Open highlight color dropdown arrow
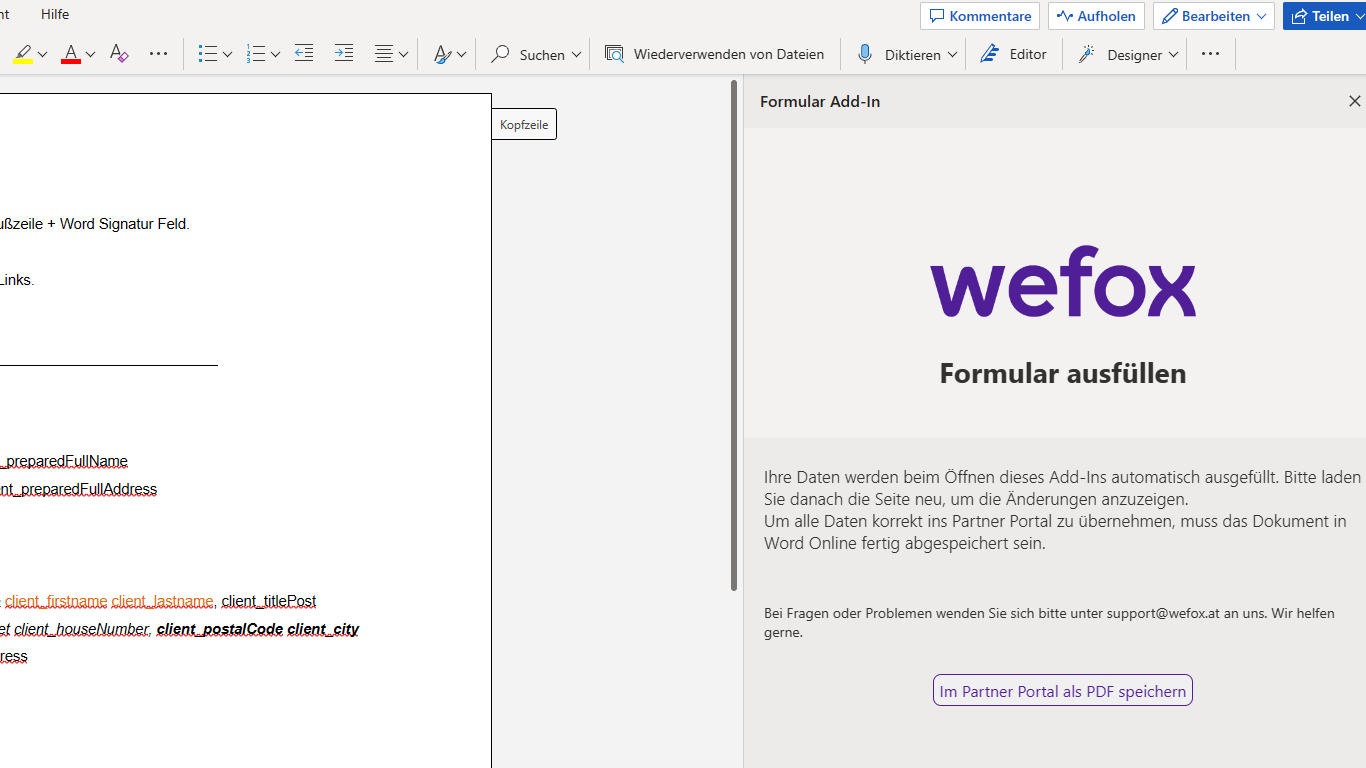1366x768 pixels. (42, 54)
